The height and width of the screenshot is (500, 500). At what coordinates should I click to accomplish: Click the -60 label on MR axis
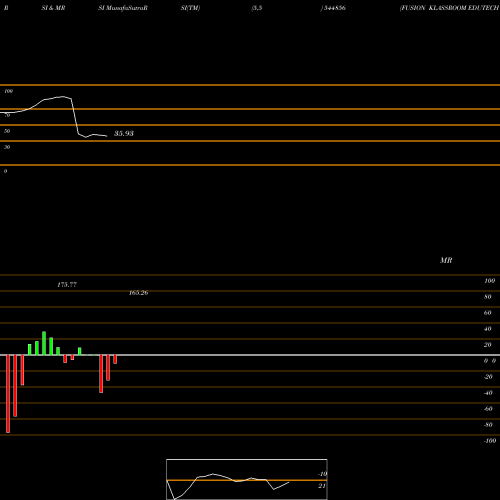click(488, 409)
